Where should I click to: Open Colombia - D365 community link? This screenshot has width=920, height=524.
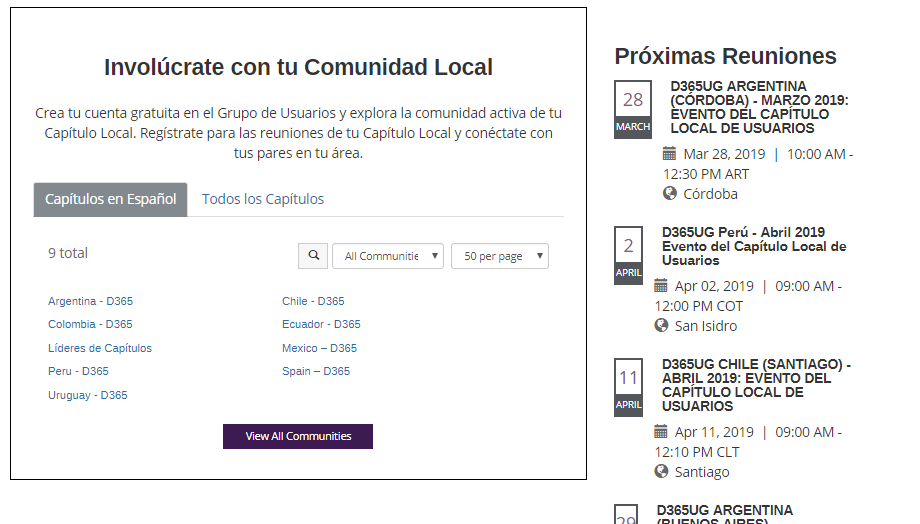tap(90, 324)
